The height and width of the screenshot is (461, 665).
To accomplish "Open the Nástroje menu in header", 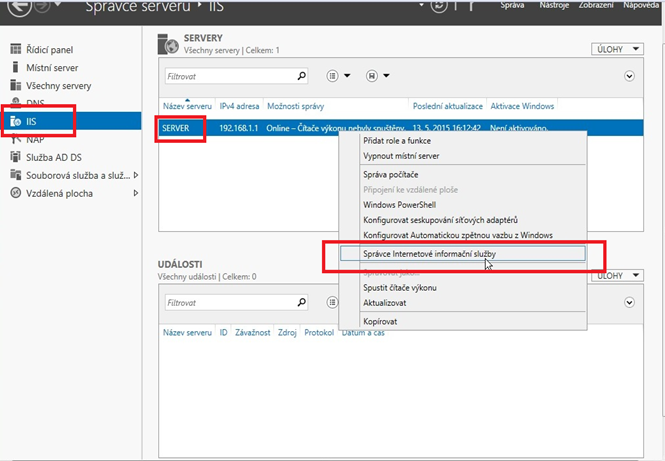I will point(554,5).
